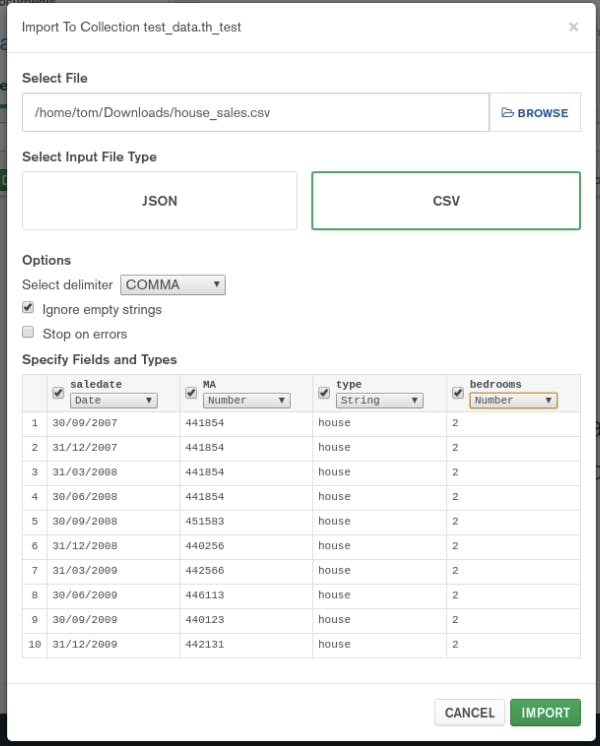Click Browse to choose a file
Viewport: 600px width, 746px height.
coord(535,113)
